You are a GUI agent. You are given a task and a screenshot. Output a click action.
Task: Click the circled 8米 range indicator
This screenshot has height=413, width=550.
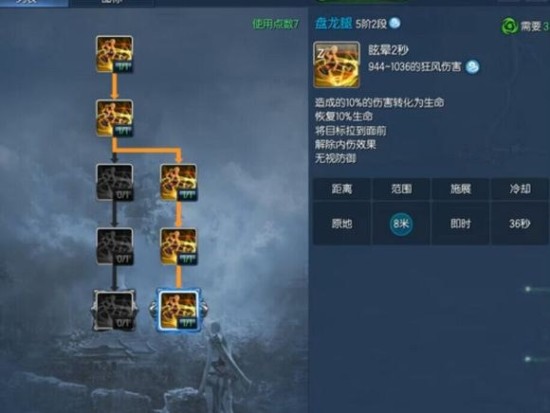click(401, 224)
